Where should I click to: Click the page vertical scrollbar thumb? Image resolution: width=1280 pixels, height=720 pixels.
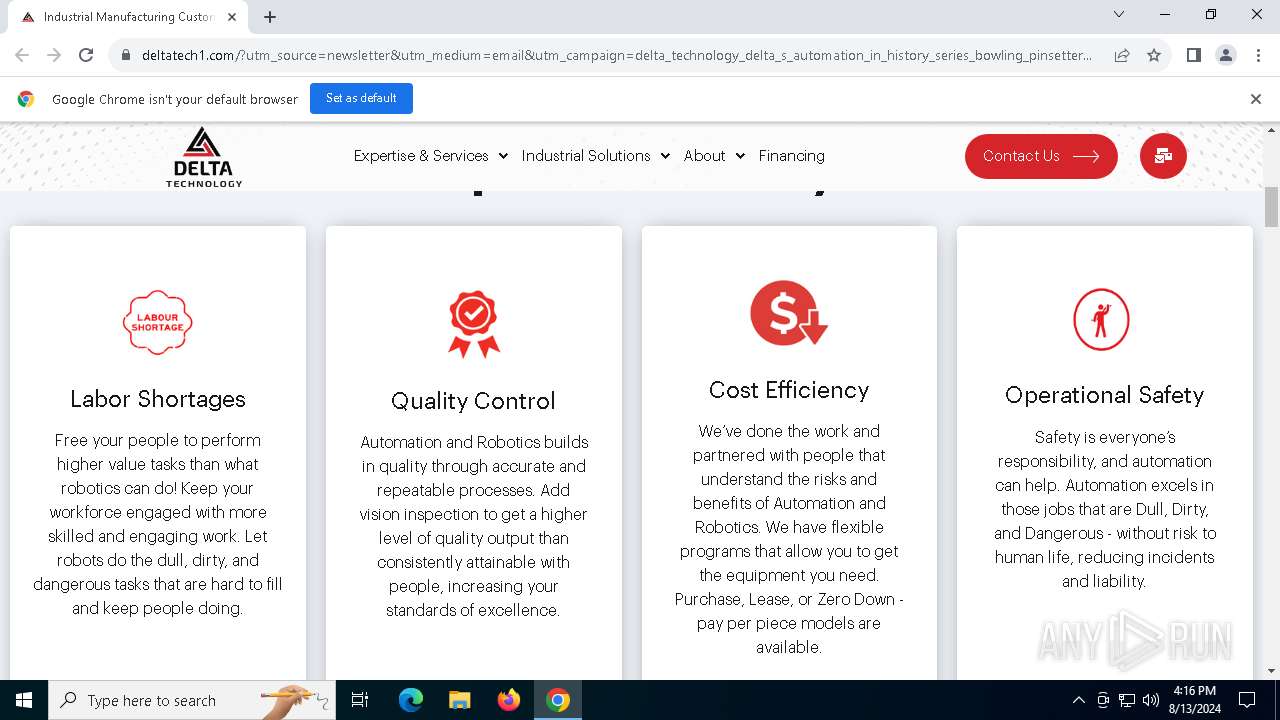pyautogui.click(x=1271, y=206)
